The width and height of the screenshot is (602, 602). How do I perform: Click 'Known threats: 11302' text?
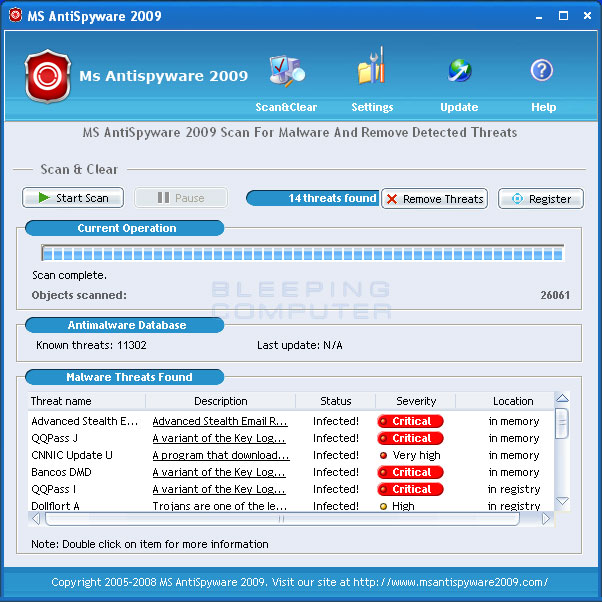pyautogui.click(x=91, y=345)
